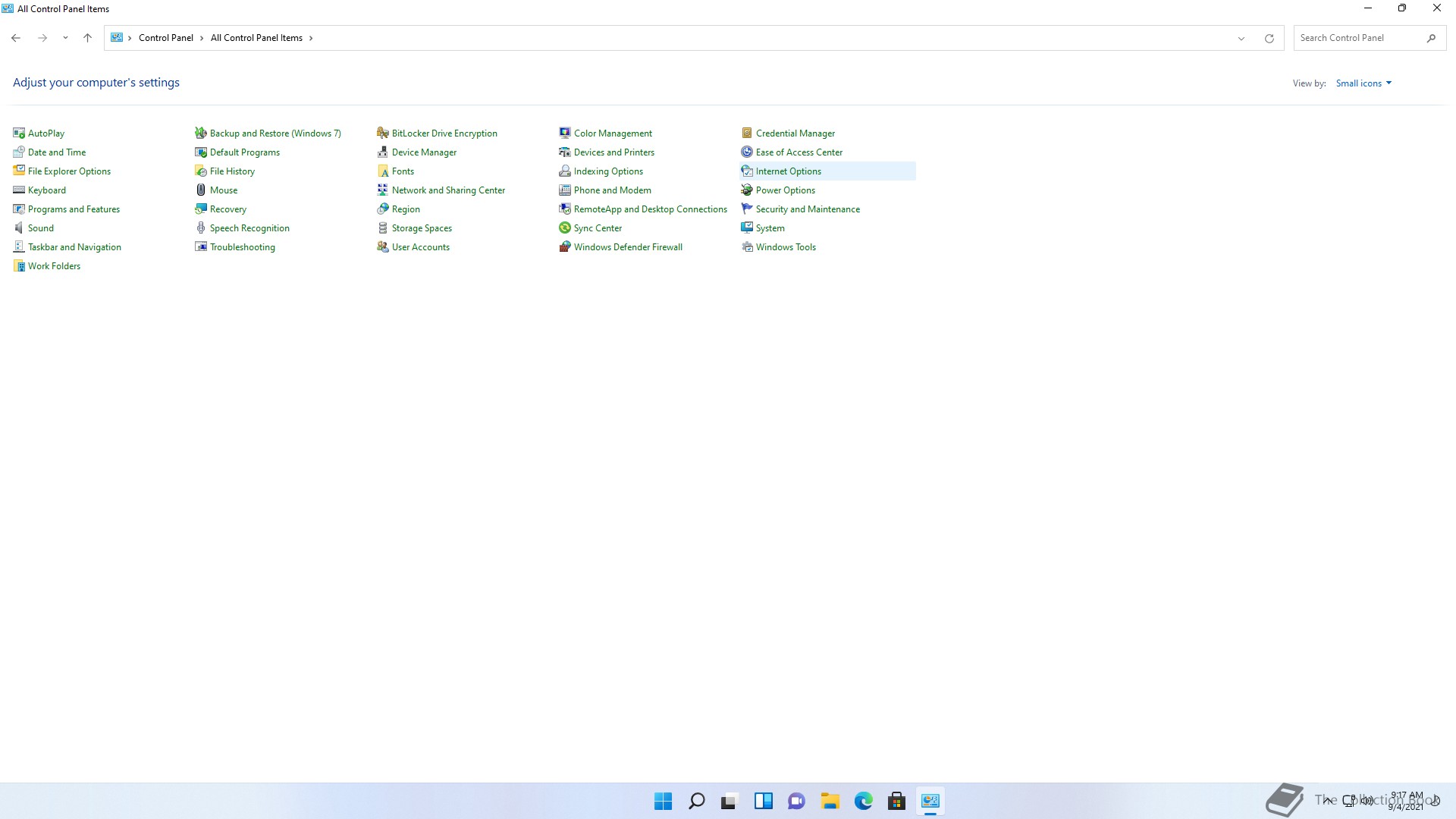Click the Ease of Access Center icon
The height and width of the screenshot is (819, 1456).
[747, 152]
